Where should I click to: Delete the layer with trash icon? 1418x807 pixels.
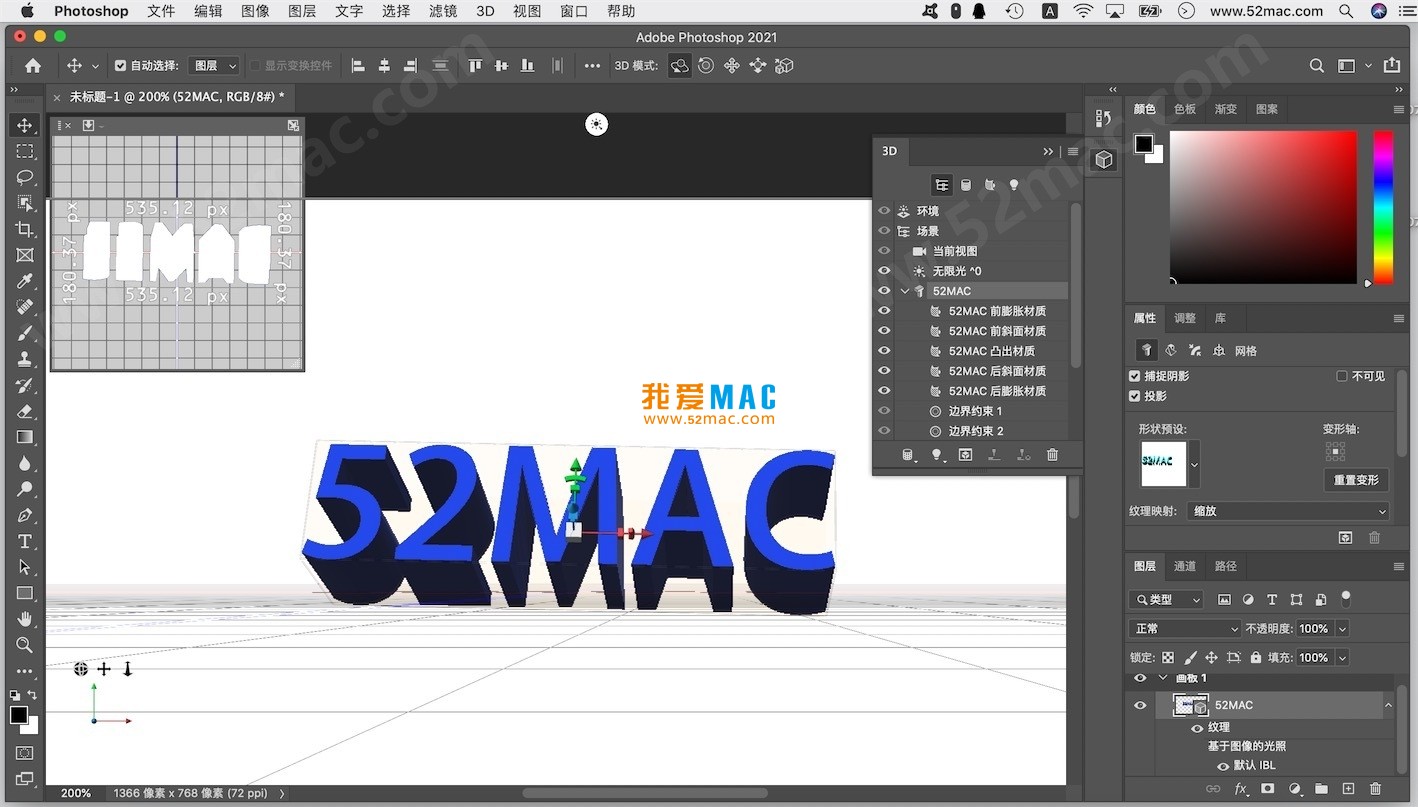coord(1375,789)
